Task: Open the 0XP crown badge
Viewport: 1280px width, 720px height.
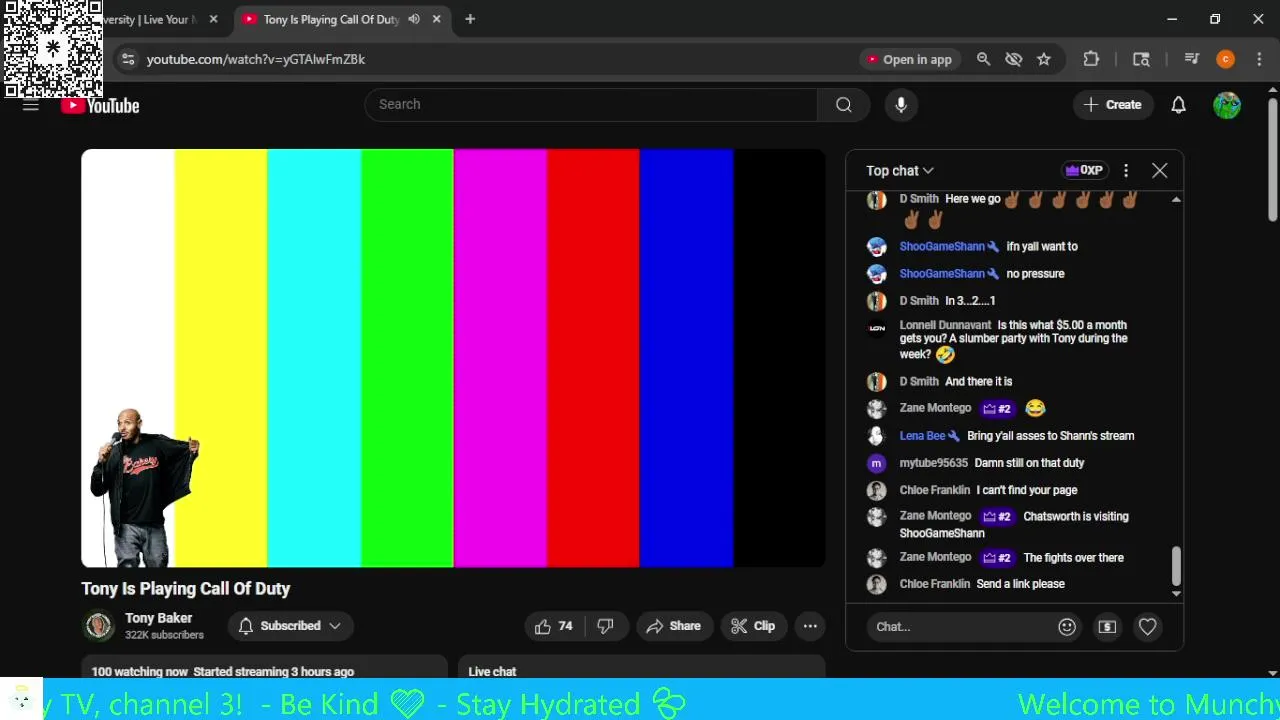Action: coord(1084,171)
